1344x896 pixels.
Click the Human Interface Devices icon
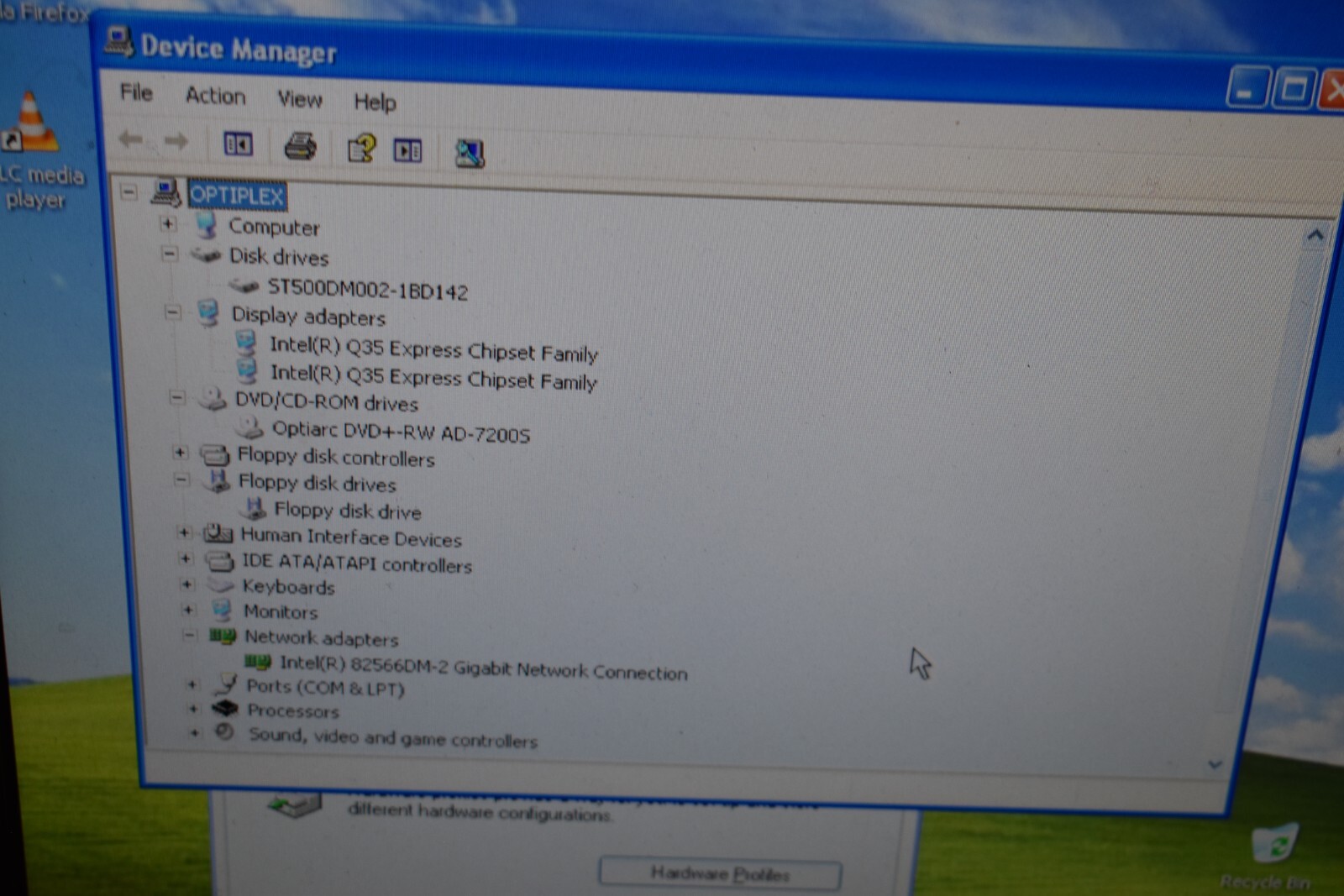point(218,533)
